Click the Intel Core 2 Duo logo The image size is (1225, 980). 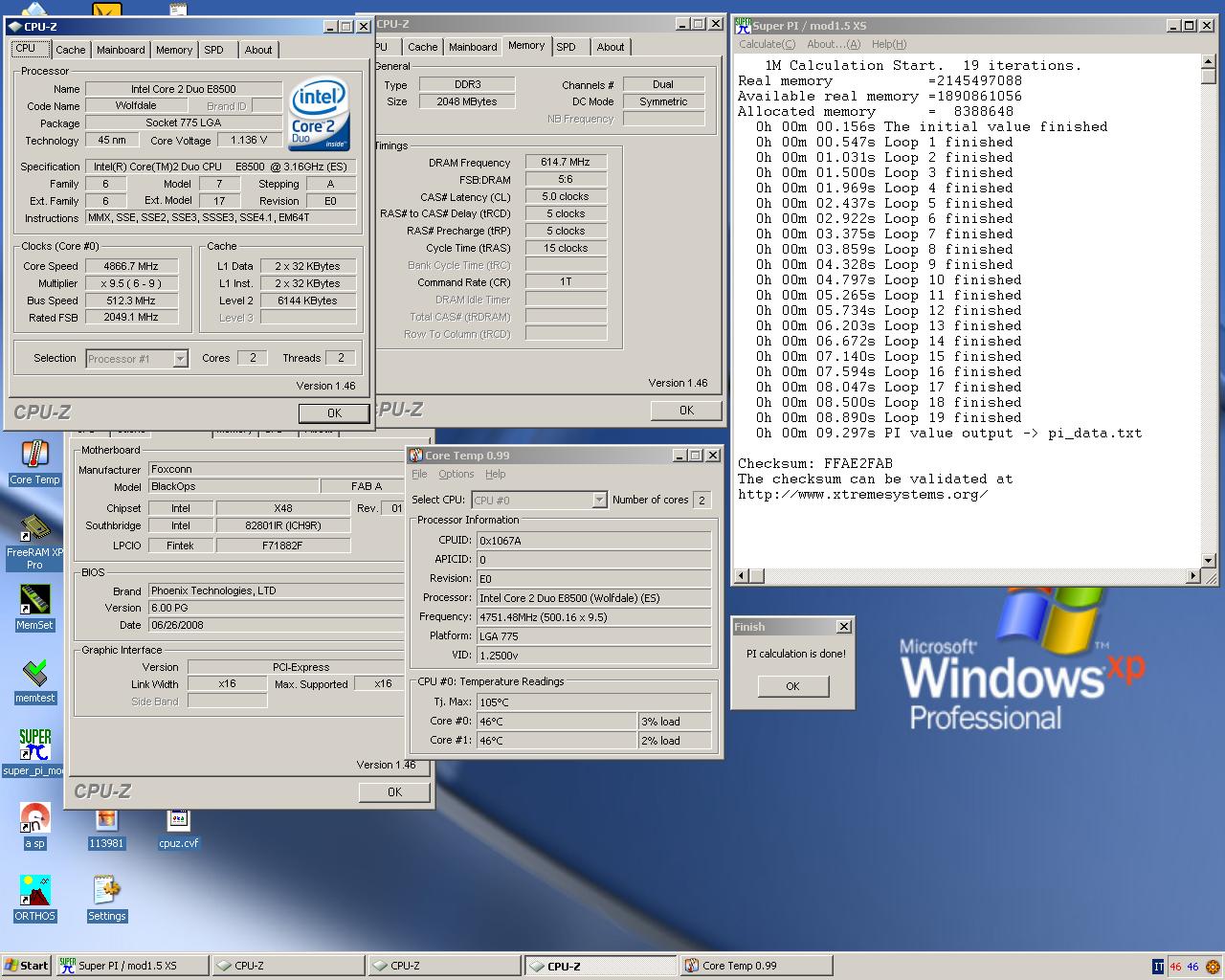(319, 114)
